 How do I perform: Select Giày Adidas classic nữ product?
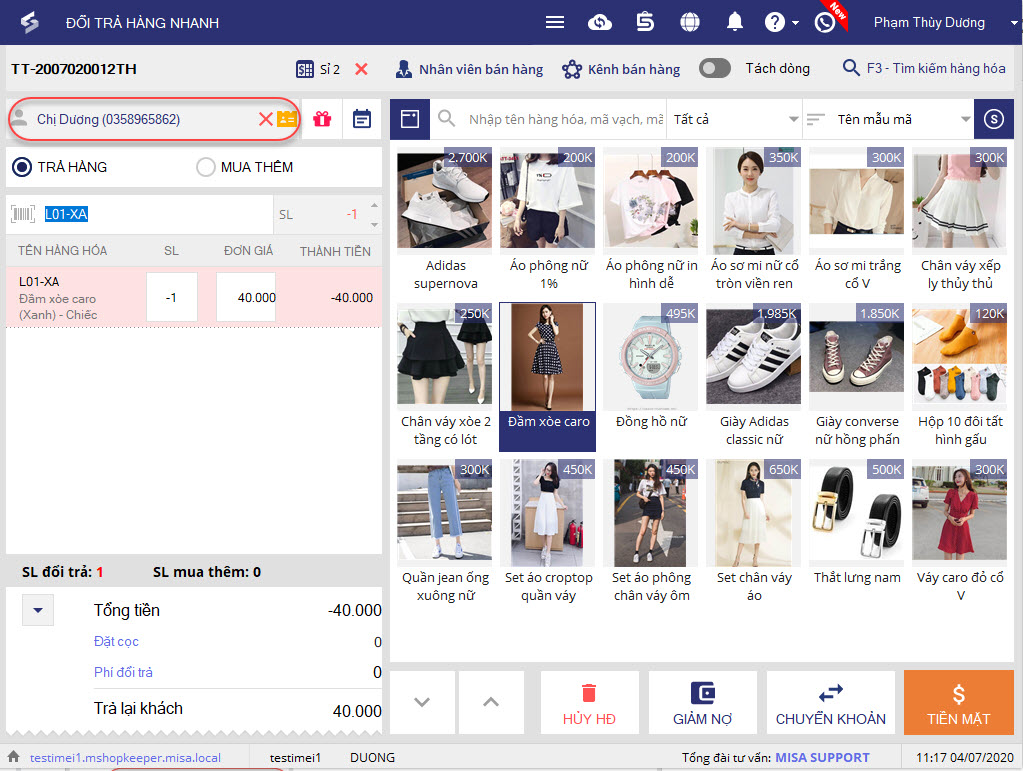(754, 377)
